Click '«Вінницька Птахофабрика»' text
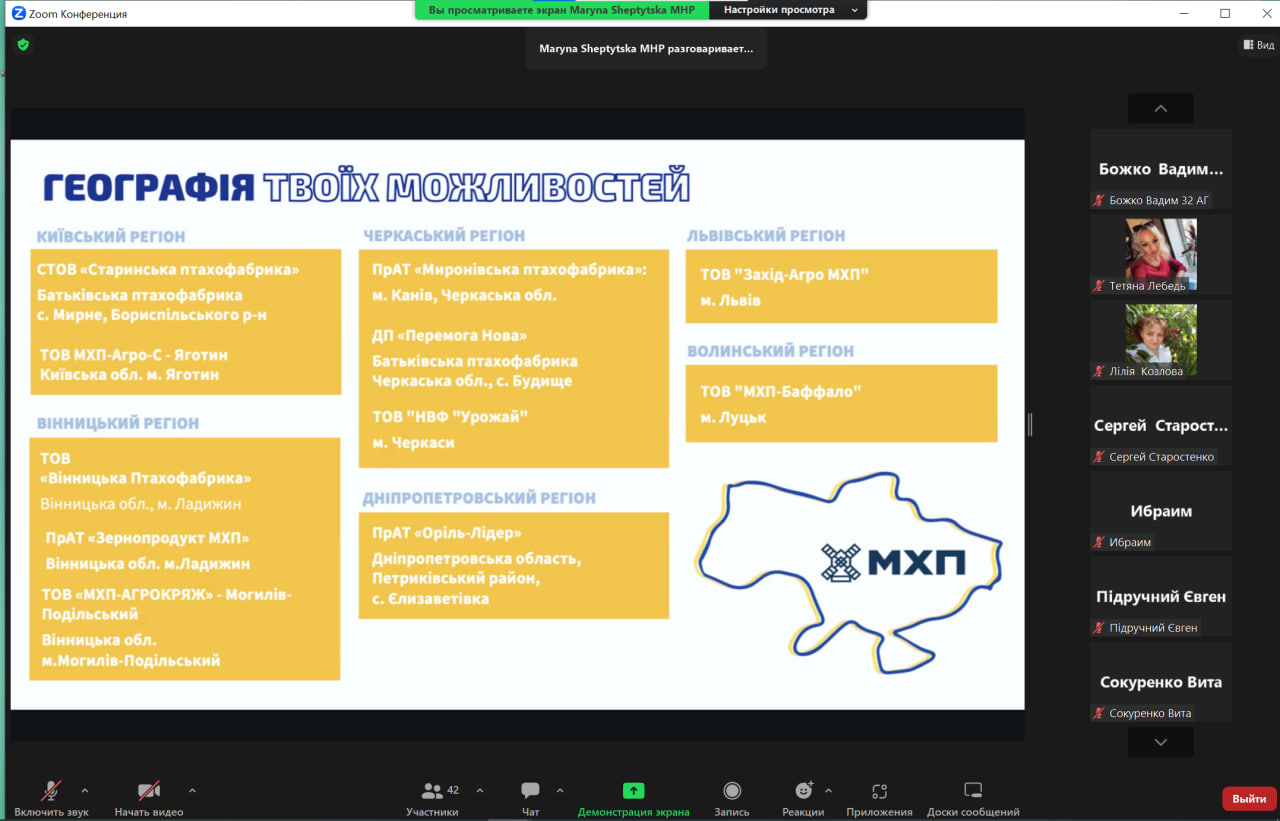Image resolution: width=1280 pixels, height=821 pixels. (x=146, y=478)
